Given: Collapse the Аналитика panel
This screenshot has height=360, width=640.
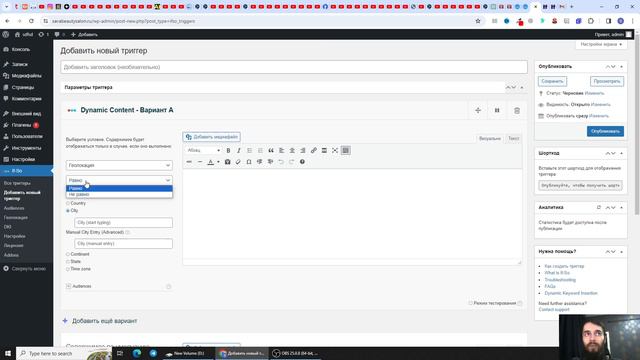Looking at the screenshot, I should point(622,208).
